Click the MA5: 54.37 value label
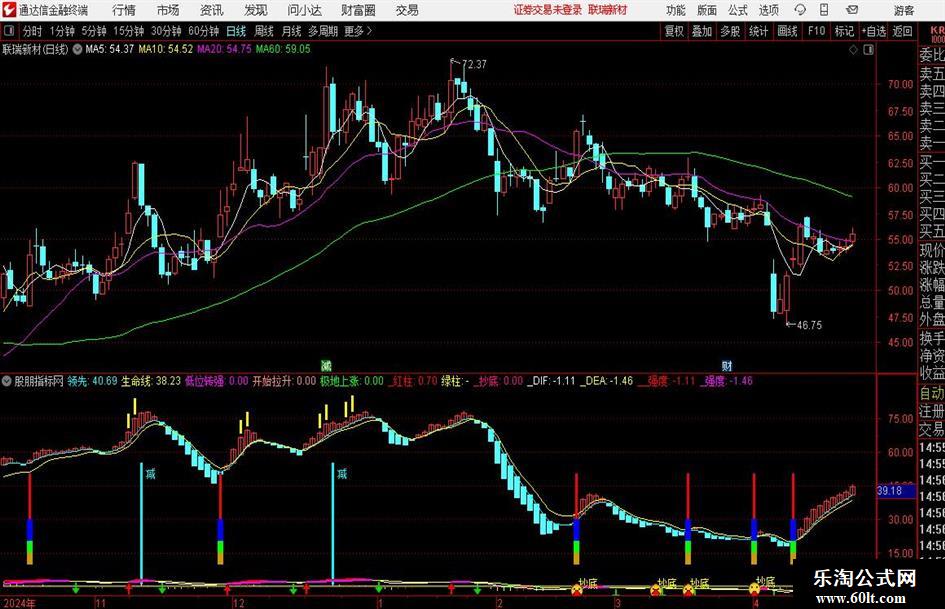 pos(109,49)
